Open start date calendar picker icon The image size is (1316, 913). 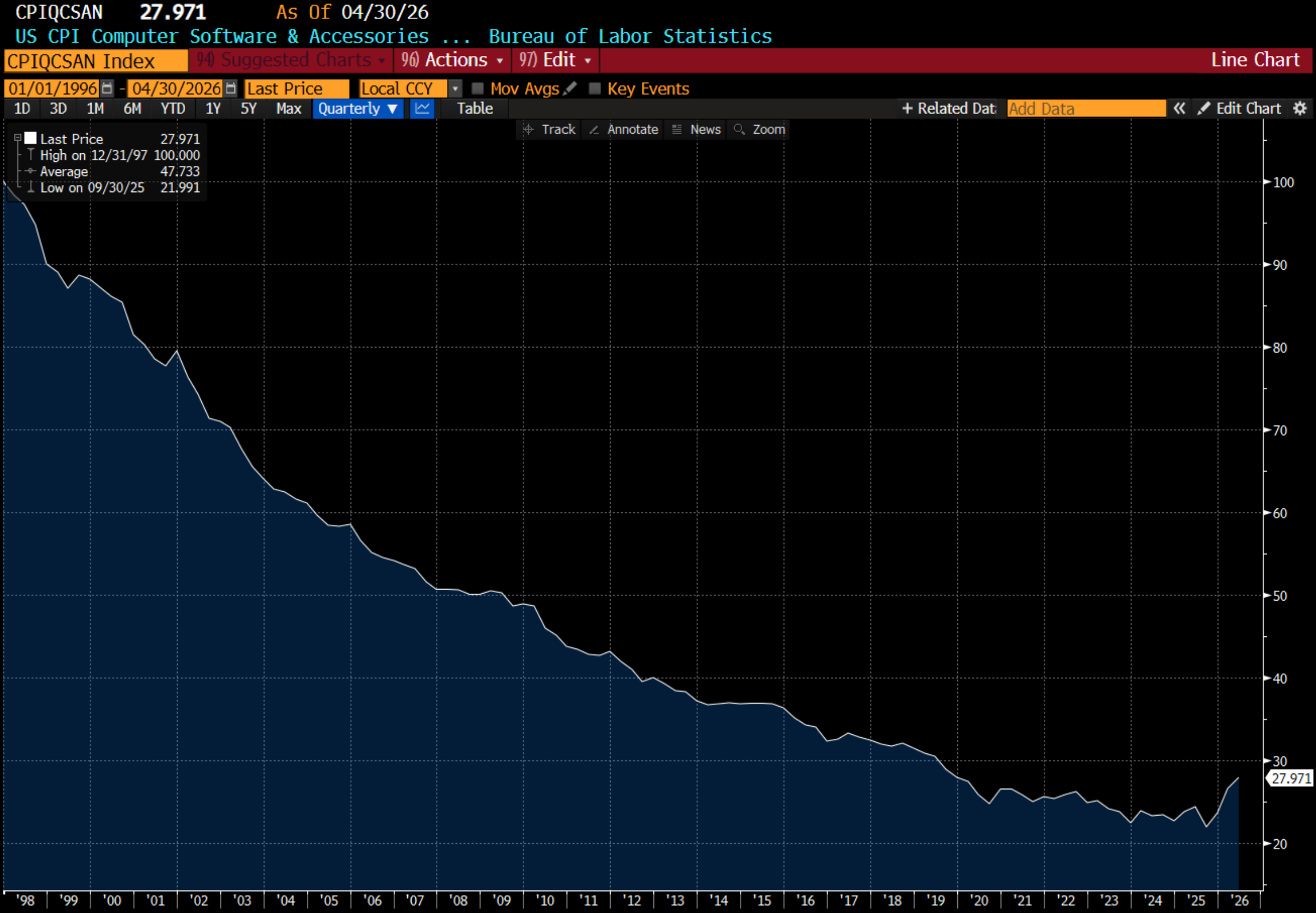coord(107,88)
